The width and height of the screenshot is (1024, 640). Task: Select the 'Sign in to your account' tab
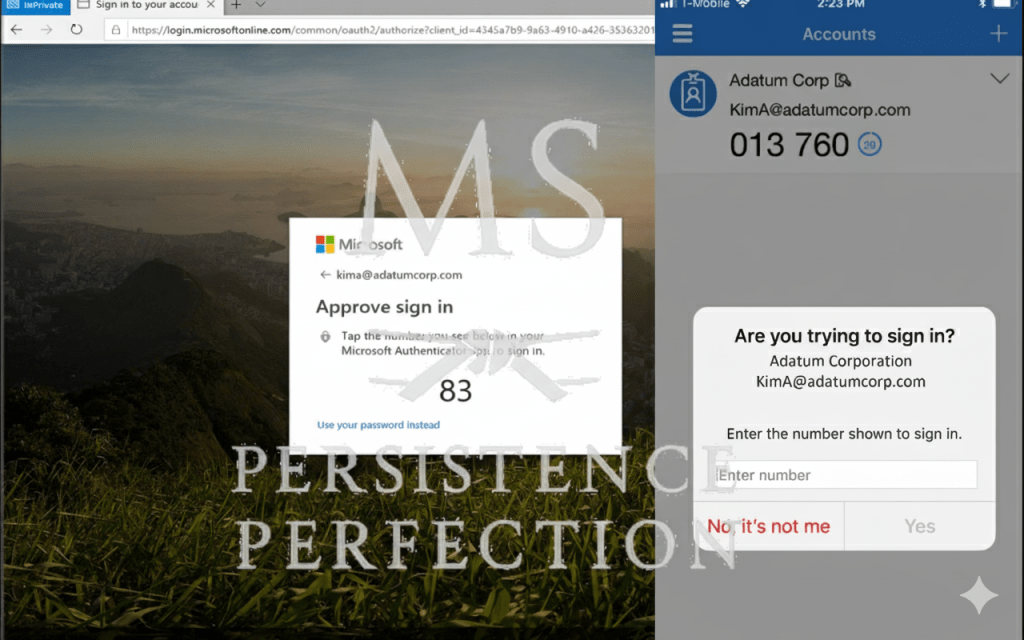click(x=145, y=6)
